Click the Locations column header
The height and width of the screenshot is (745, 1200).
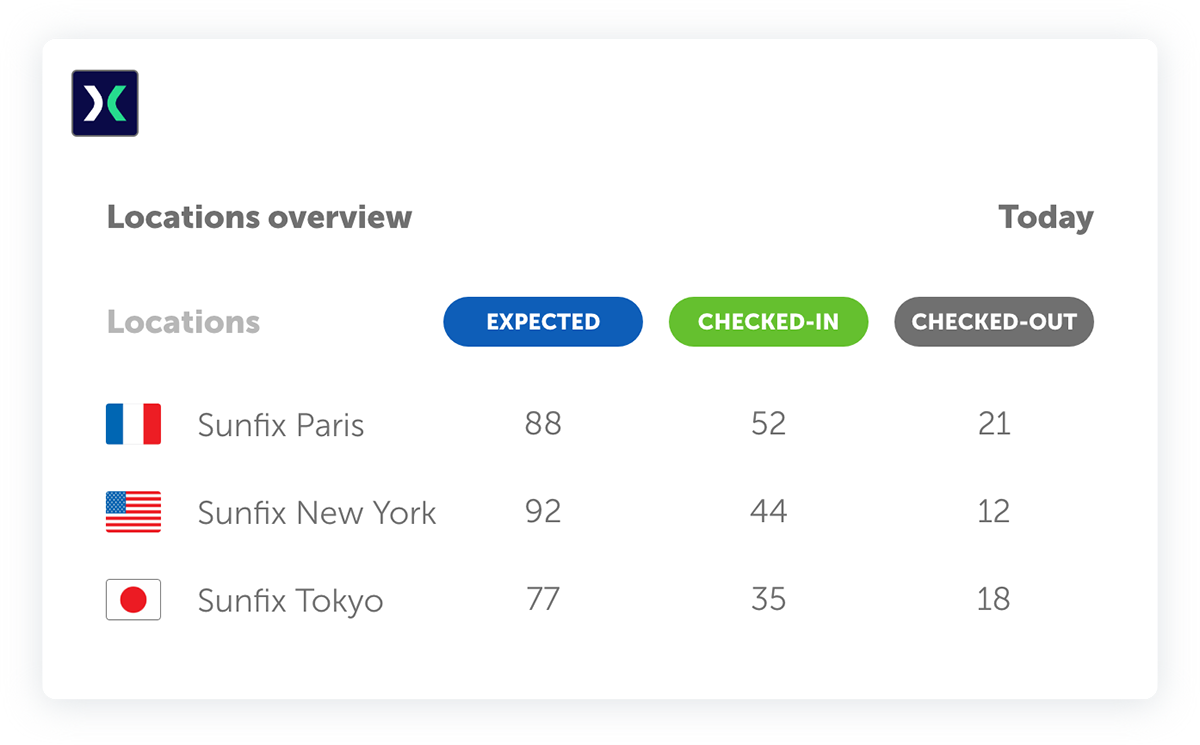pos(183,322)
